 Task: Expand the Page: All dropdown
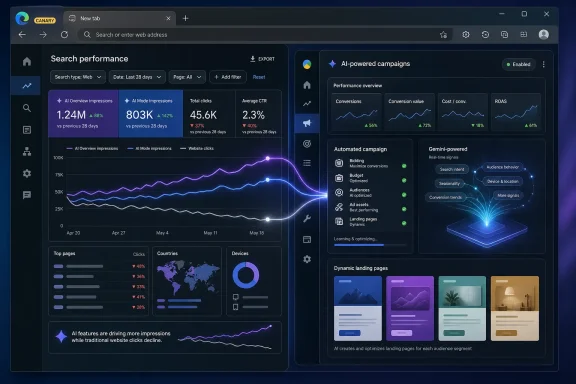pos(187,77)
